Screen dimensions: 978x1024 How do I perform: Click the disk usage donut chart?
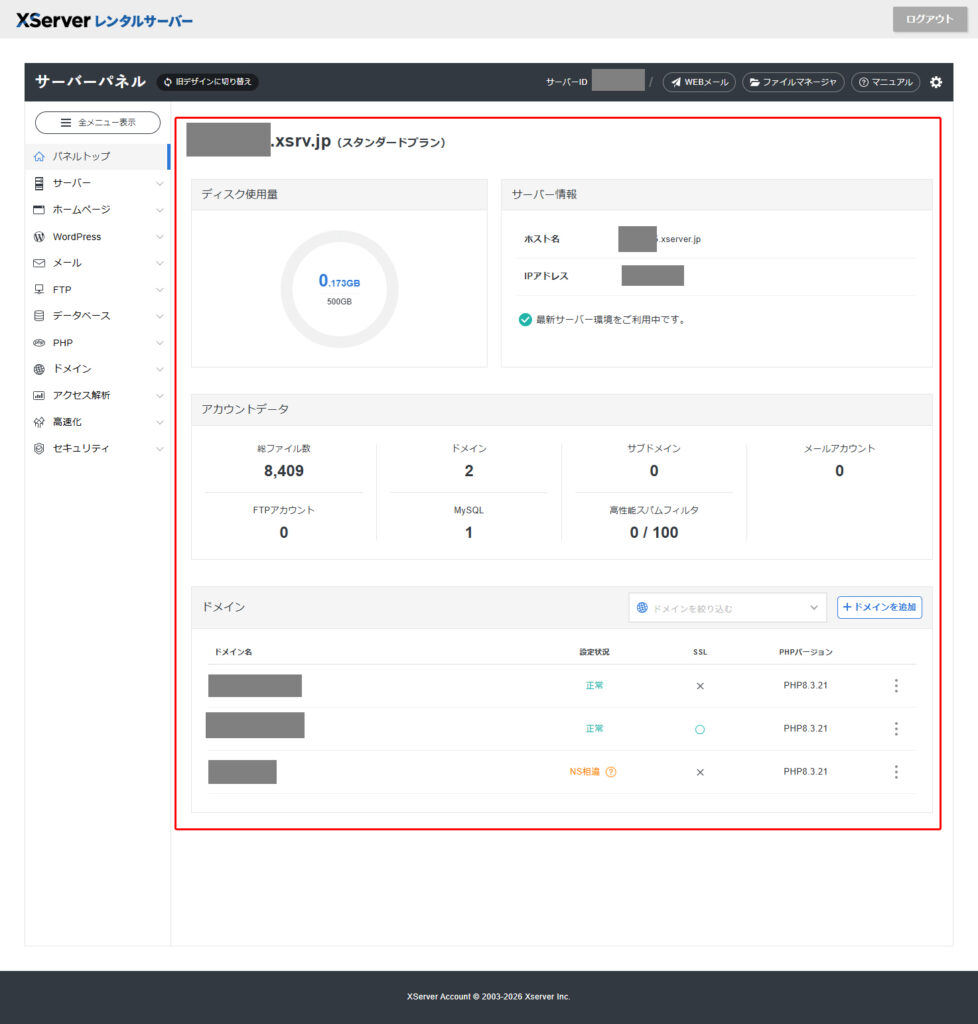pos(339,289)
